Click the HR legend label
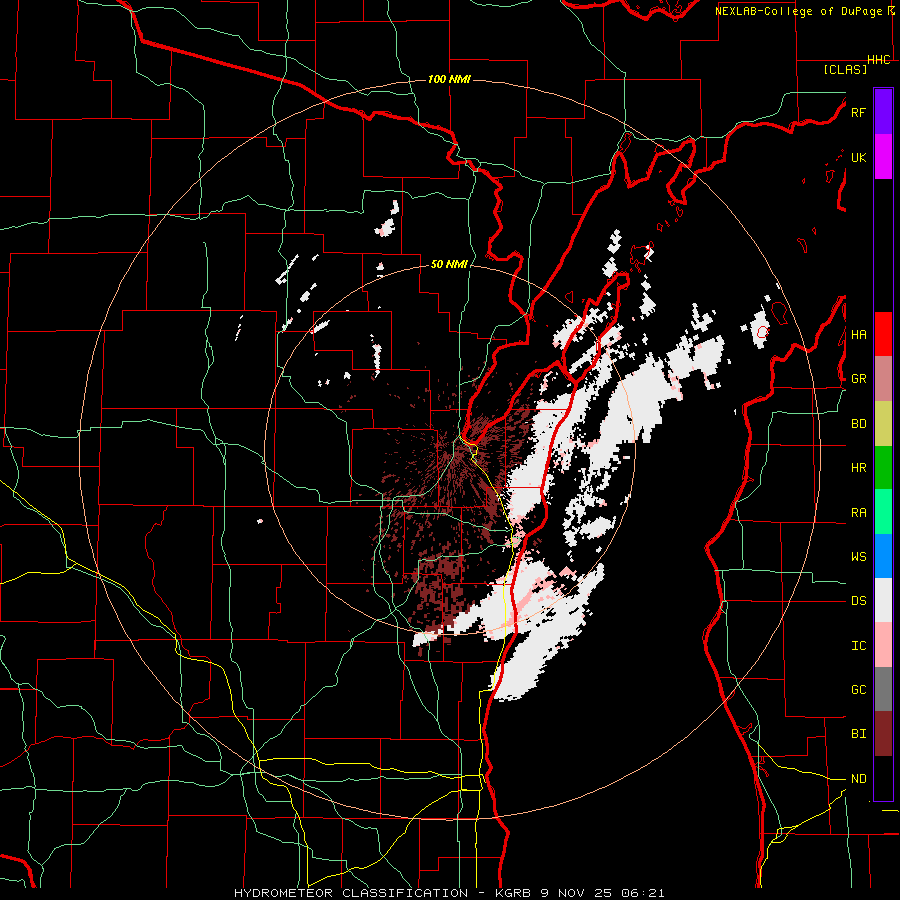 point(858,468)
